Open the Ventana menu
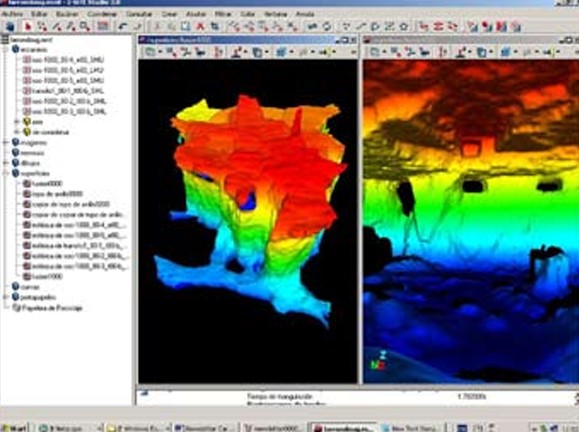The width and height of the screenshot is (579, 432). coord(275,14)
